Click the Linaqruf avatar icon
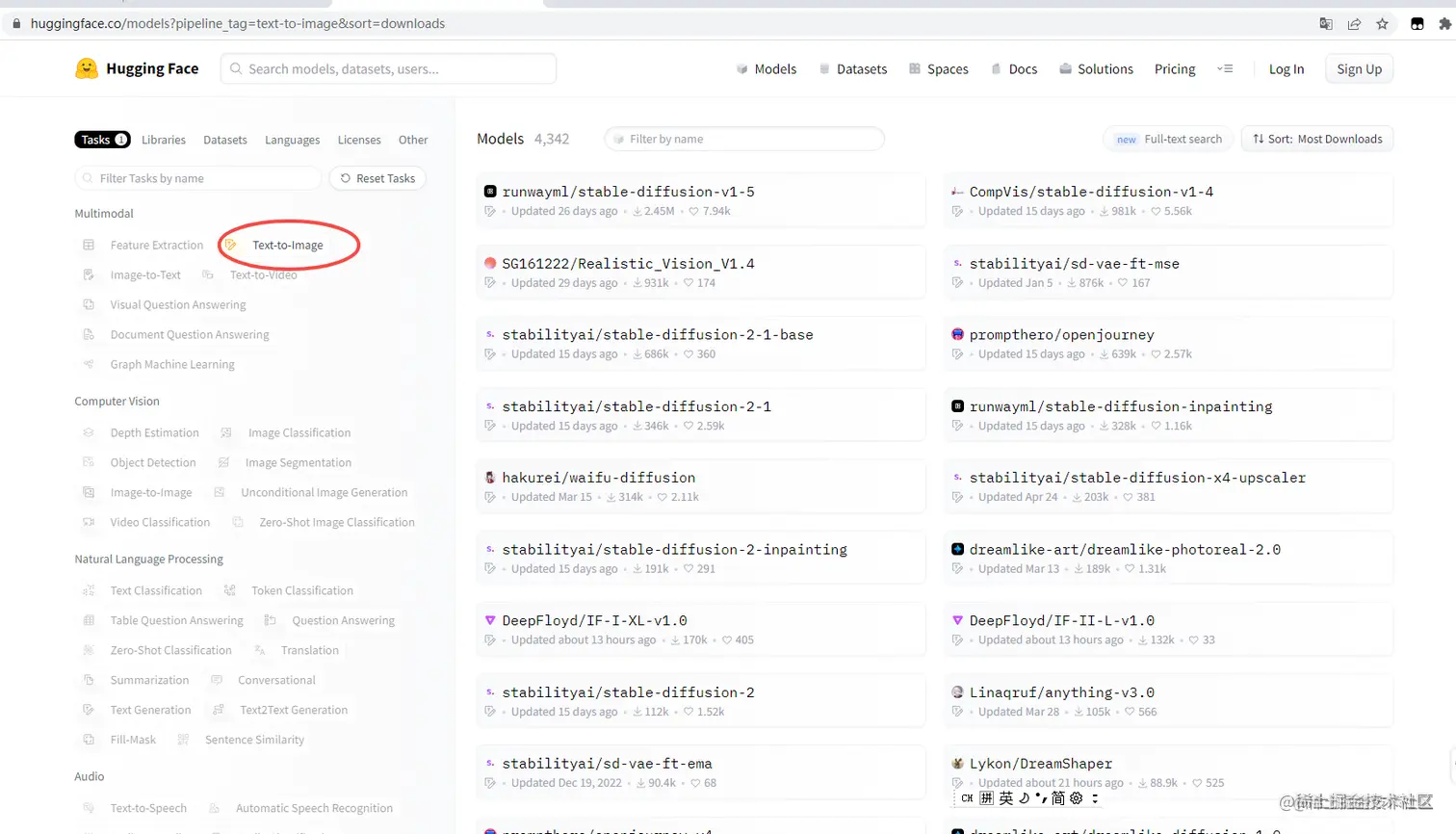This screenshot has height=834, width=1456. click(x=957, y=691)
